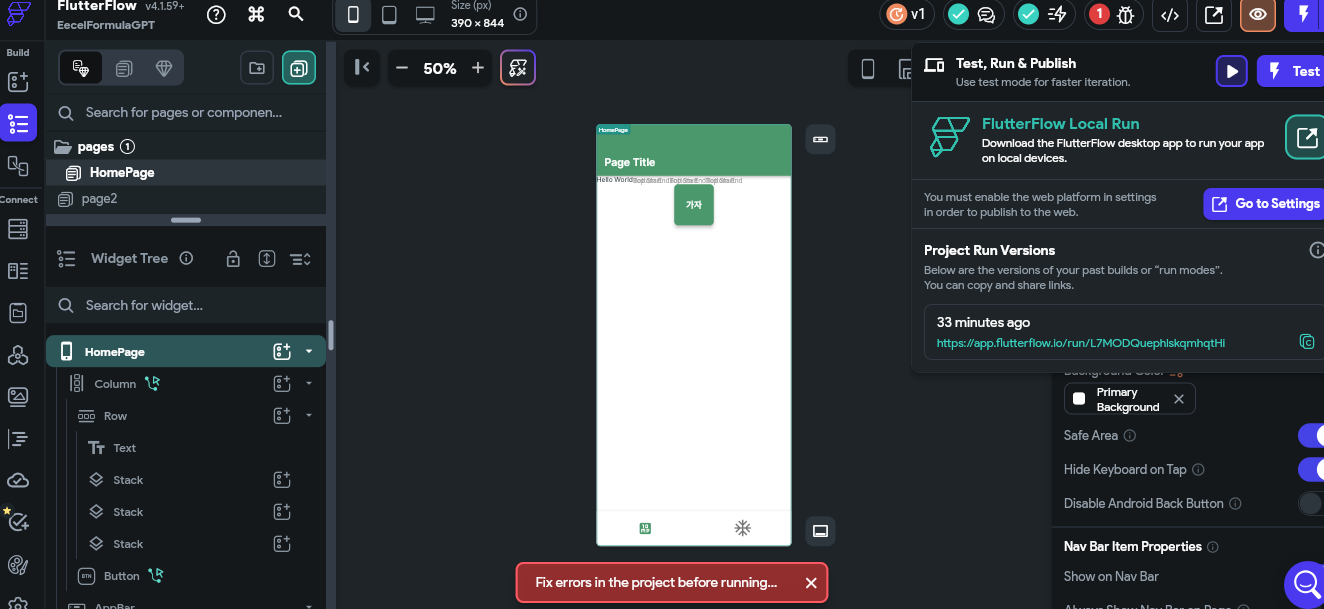Toggle Disable Android Back Button switch

click(1311, 503)
